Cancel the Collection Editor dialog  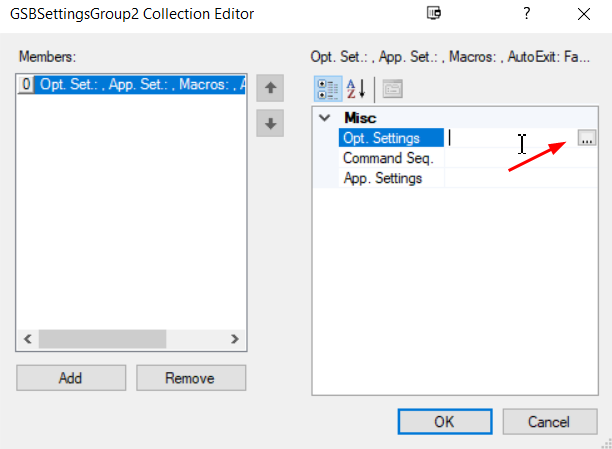[x=548, y=421]
